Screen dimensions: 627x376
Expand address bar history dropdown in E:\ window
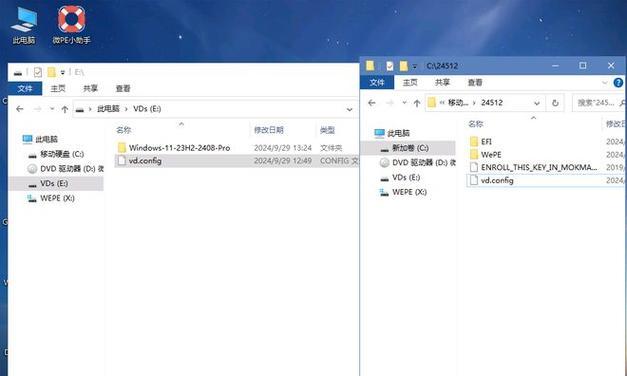349,109
